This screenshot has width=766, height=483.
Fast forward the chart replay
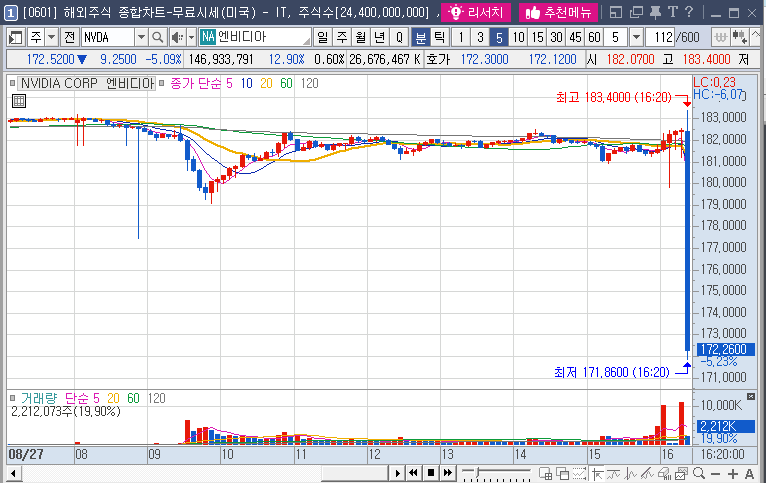(x=448, y=473)
